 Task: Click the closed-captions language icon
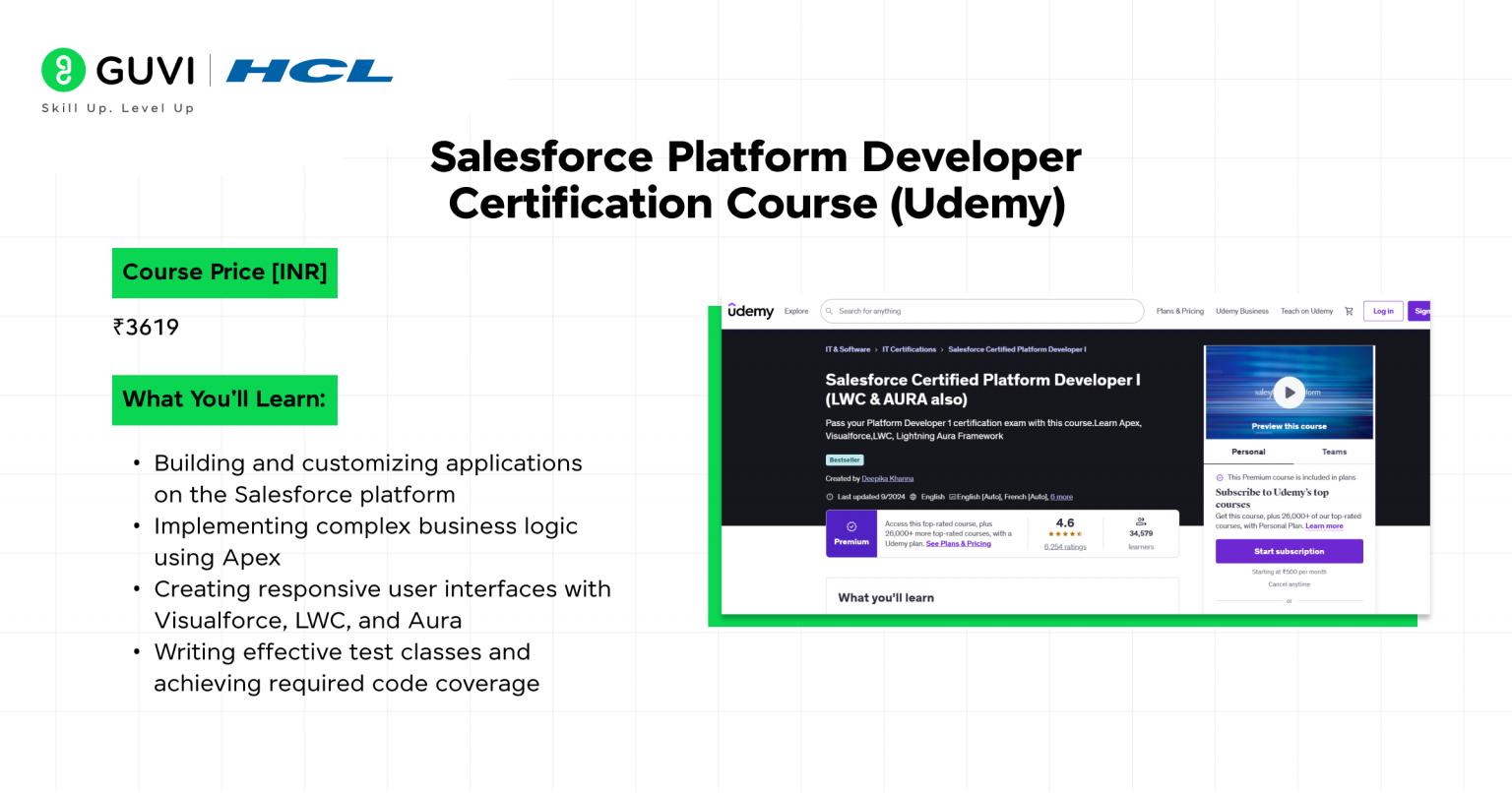[x=954, y=497]
